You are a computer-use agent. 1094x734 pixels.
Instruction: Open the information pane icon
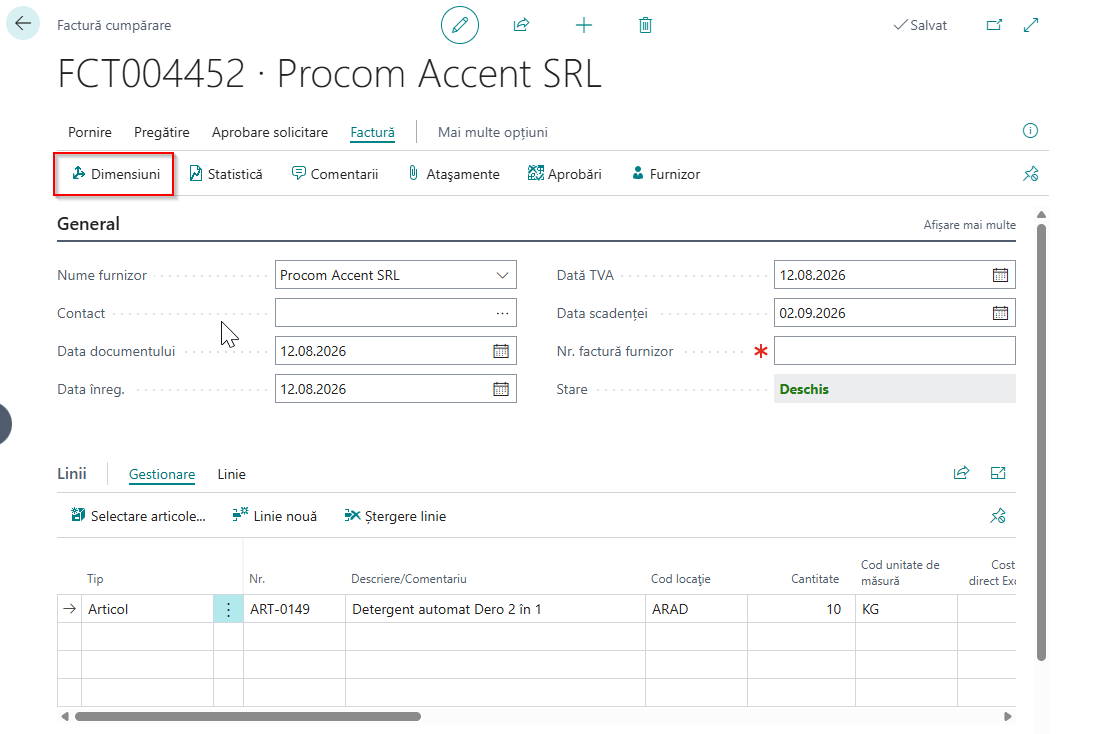[x=1030, y=131]
